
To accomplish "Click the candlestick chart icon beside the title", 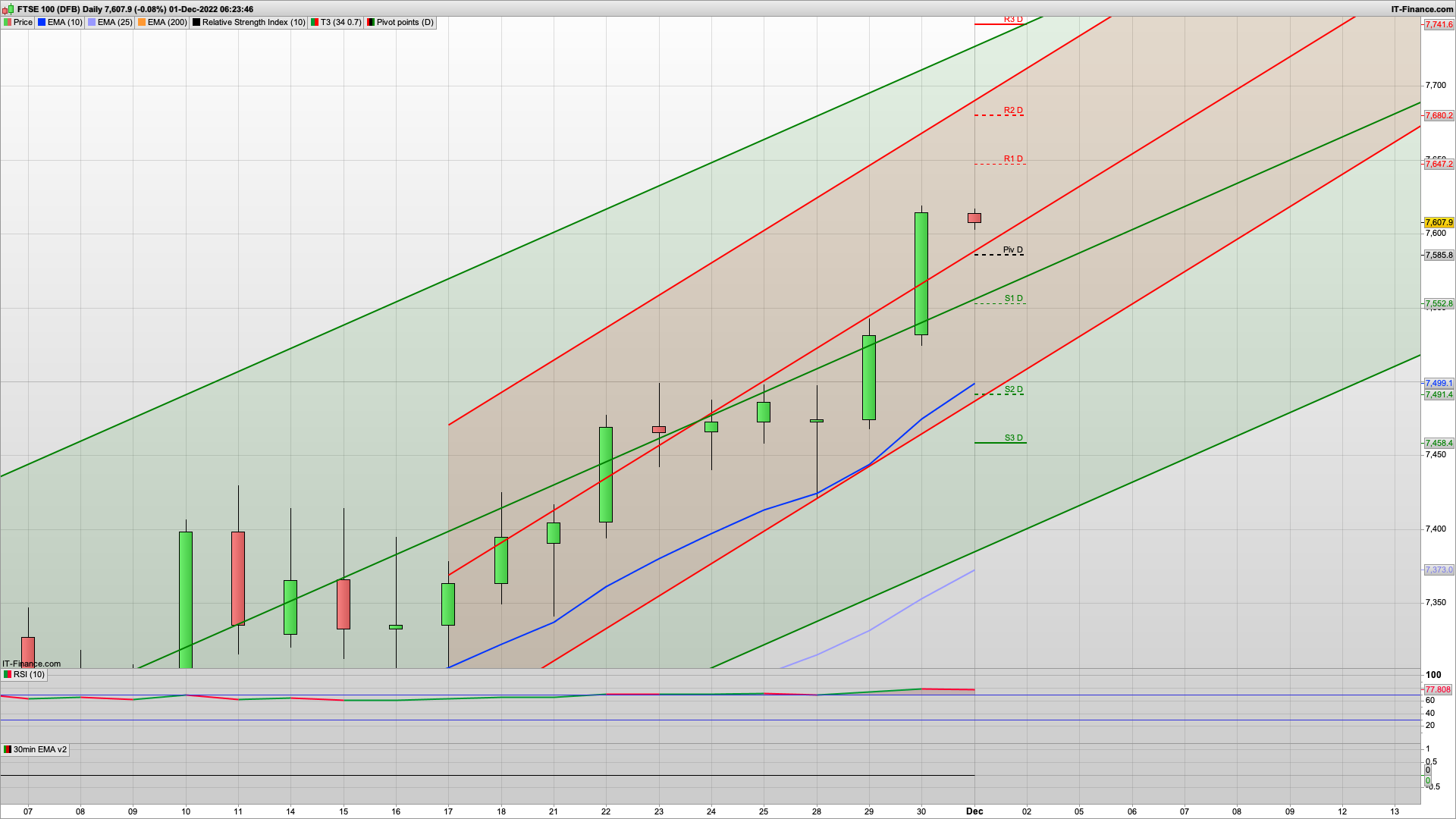I will pyautogui.click(x=6, y=9).
